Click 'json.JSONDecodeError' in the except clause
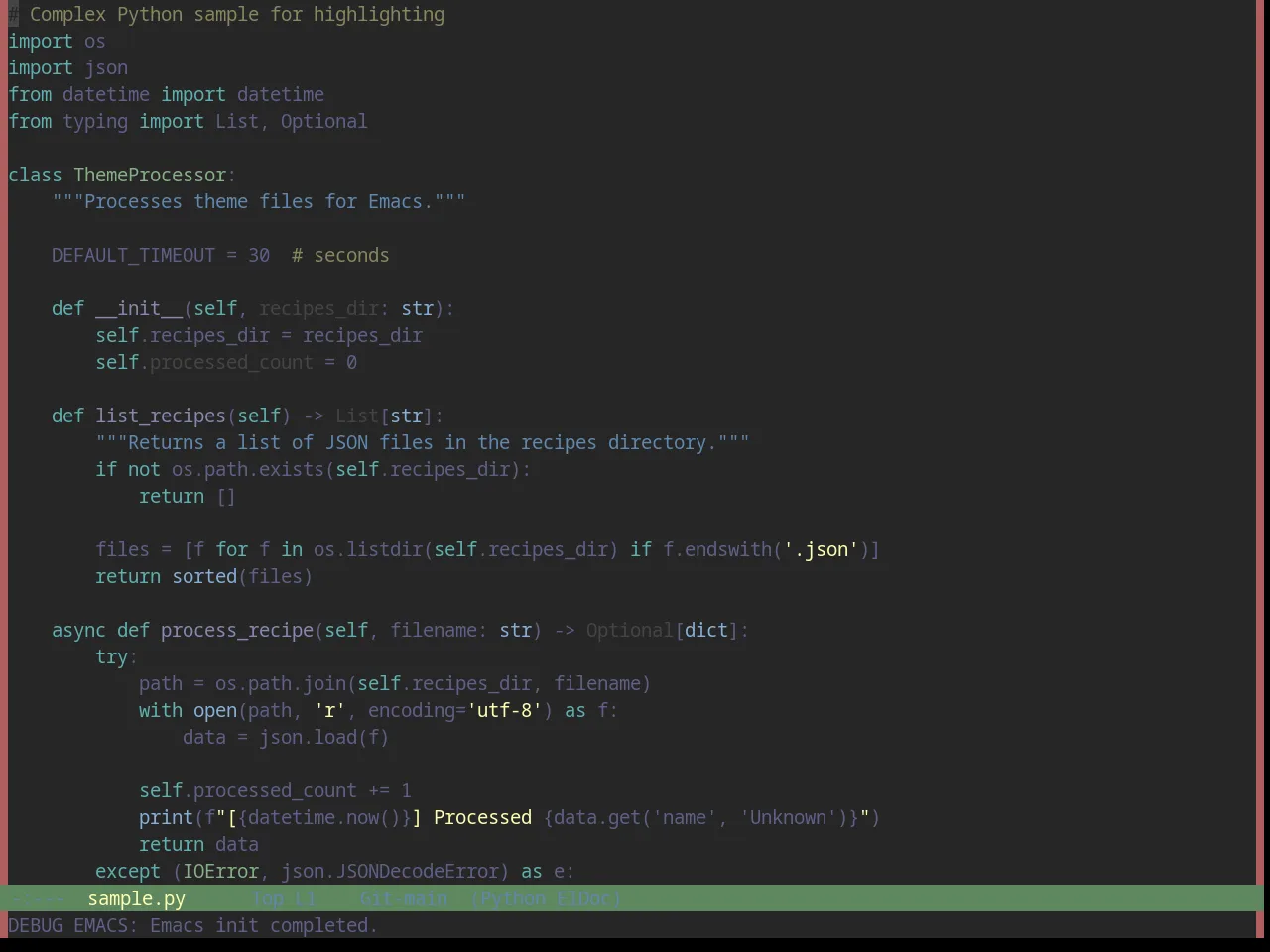 (390, 871)
